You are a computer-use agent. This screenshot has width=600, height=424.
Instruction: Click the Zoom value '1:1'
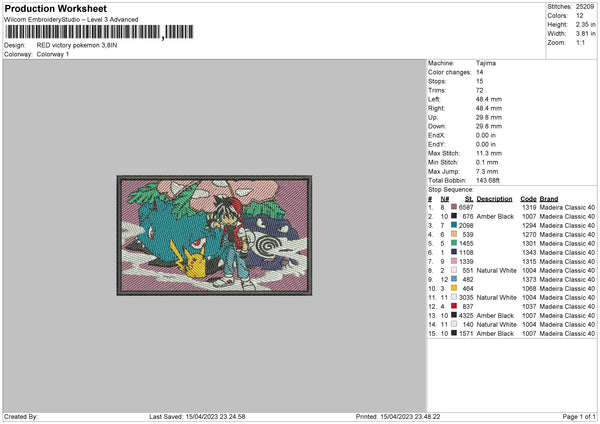580,42
